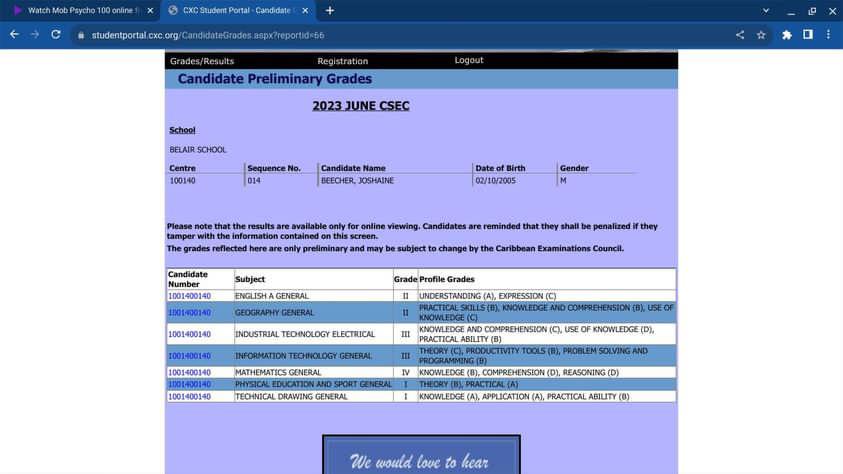Open the browser extensions puzzle icon
The image size is (843, 474).
(787, 35)
